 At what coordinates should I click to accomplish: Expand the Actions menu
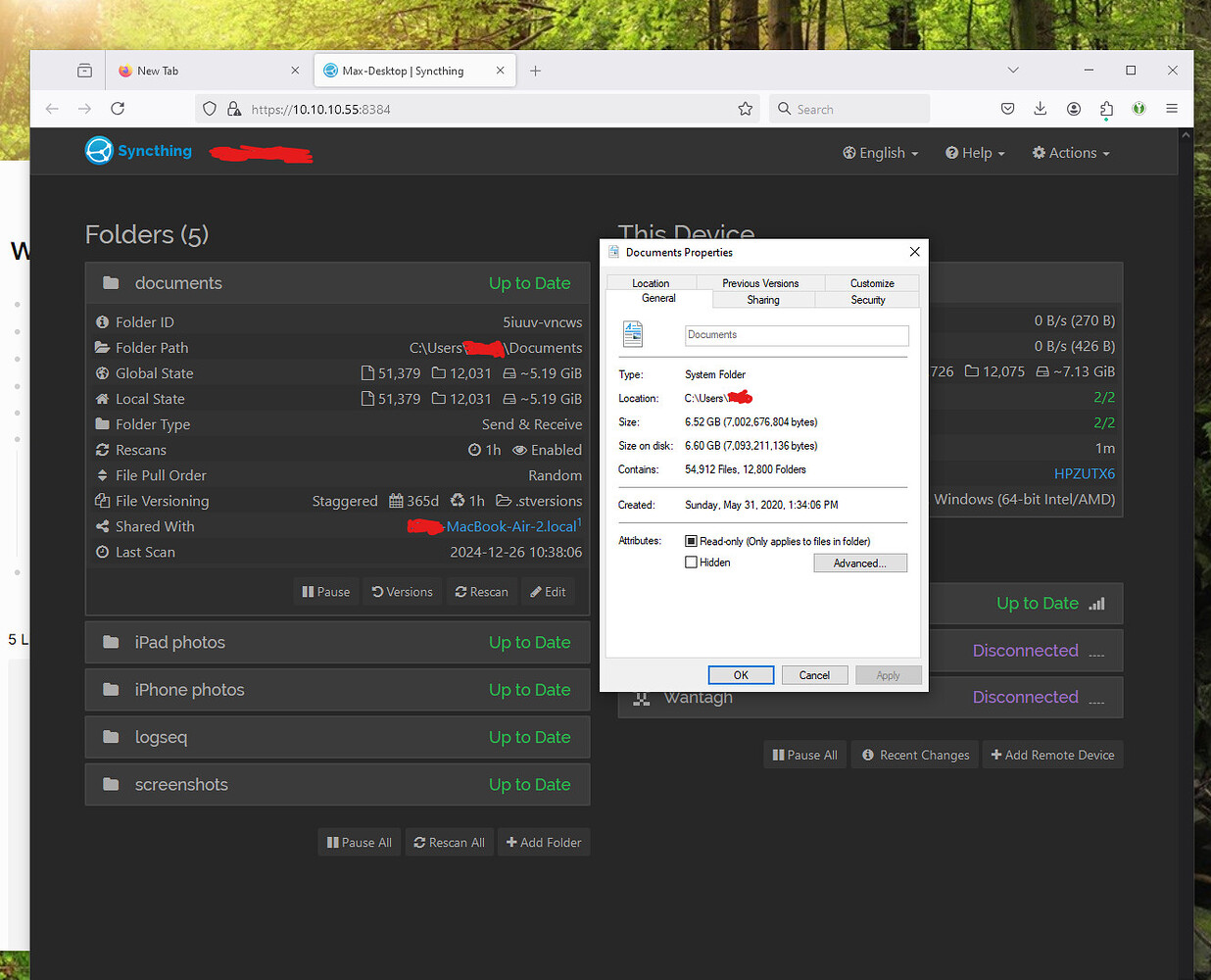[x=1070, y=153]
